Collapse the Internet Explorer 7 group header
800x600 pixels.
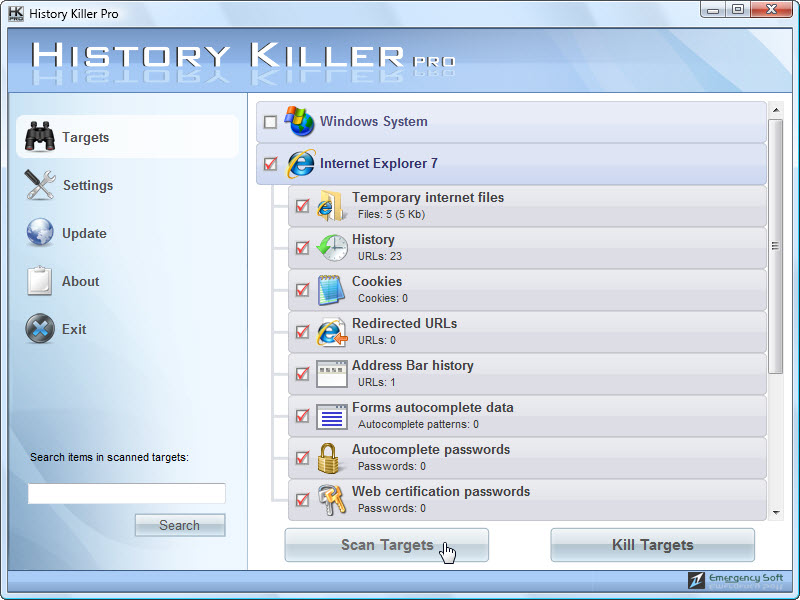tap(378, 164)
